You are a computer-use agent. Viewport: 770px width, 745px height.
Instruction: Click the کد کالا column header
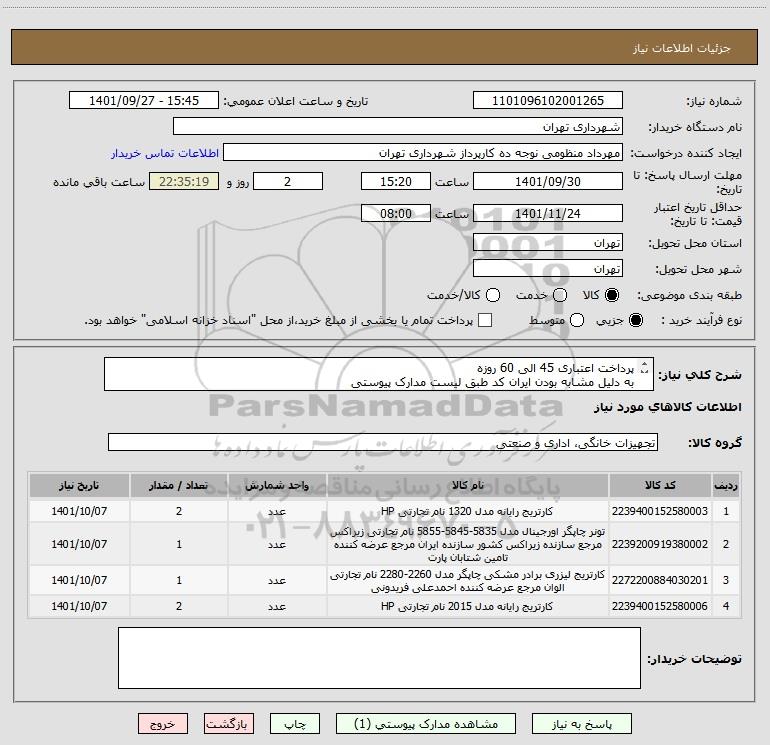660,485
